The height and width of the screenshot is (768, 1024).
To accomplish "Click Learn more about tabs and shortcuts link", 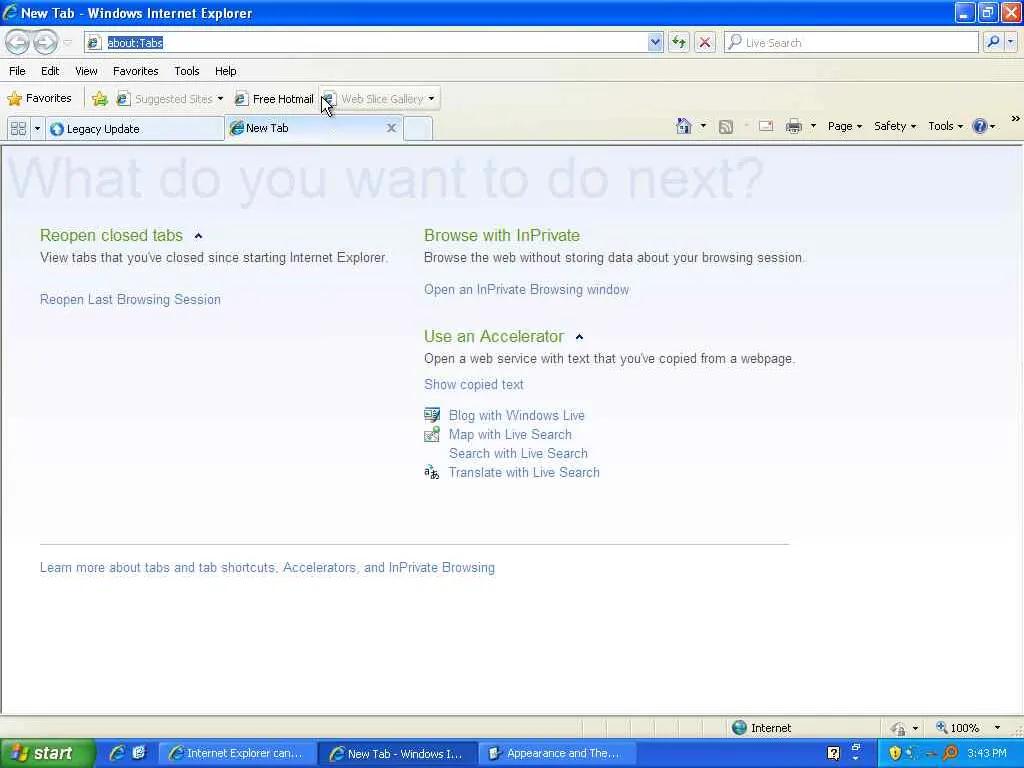I will (267, 568).
